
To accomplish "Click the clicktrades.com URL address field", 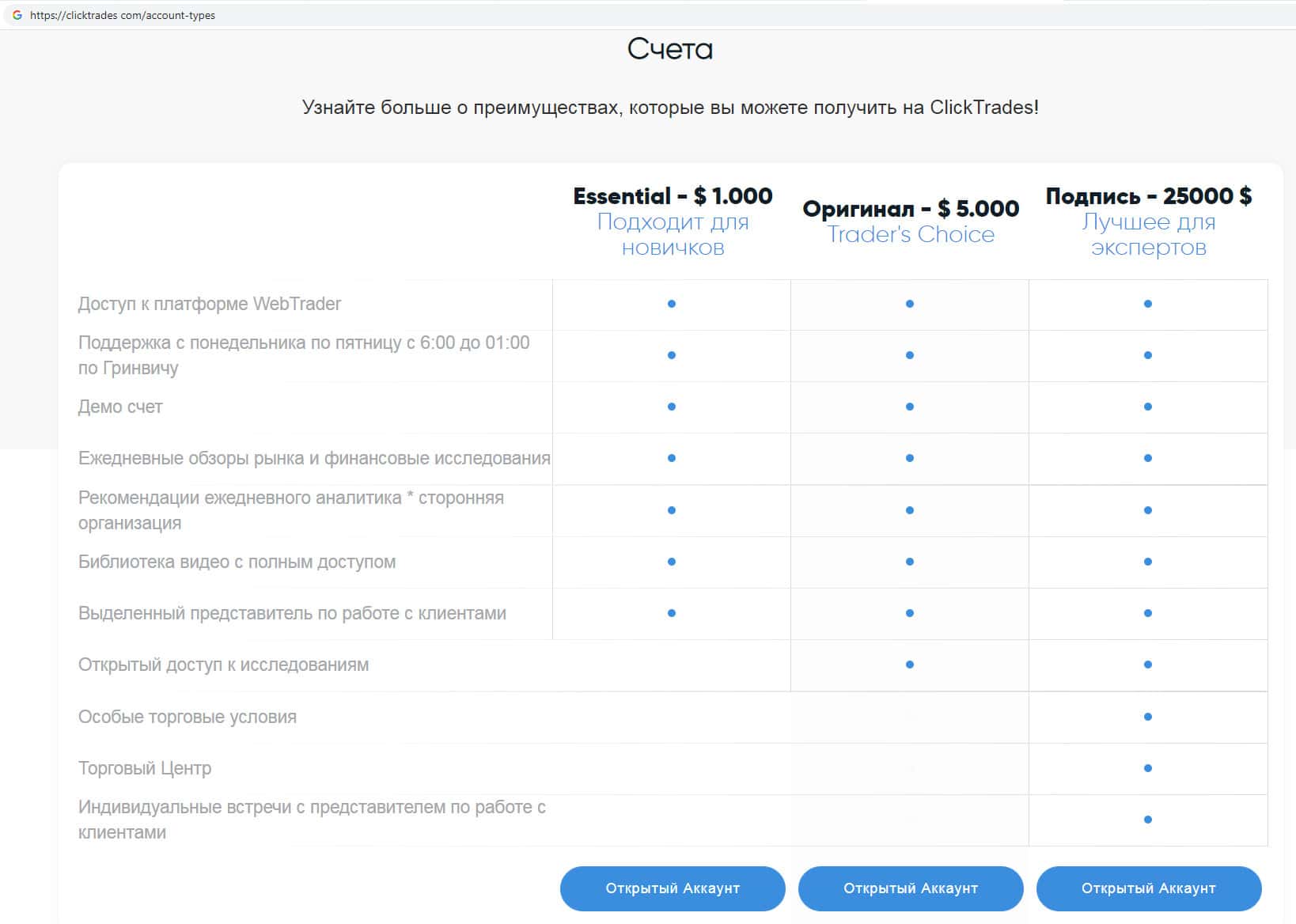I will point(123,15).
